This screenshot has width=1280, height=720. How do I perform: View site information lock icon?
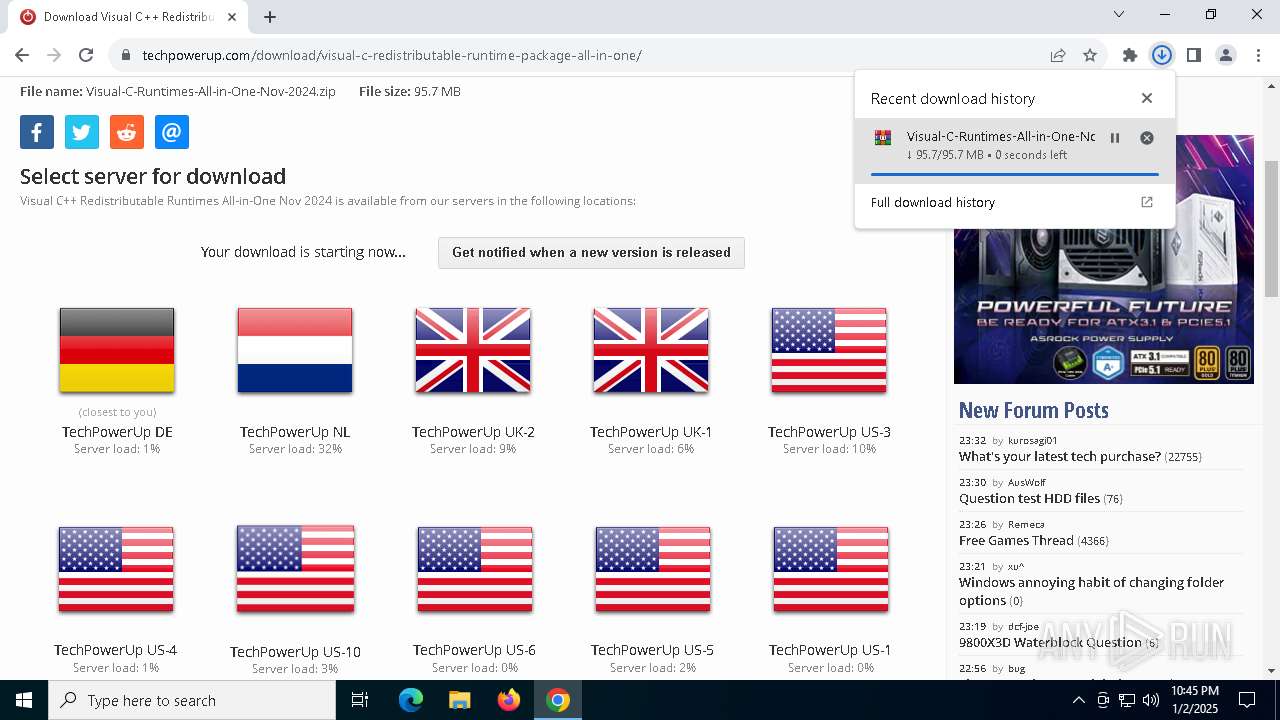click(x=126, y=55)
